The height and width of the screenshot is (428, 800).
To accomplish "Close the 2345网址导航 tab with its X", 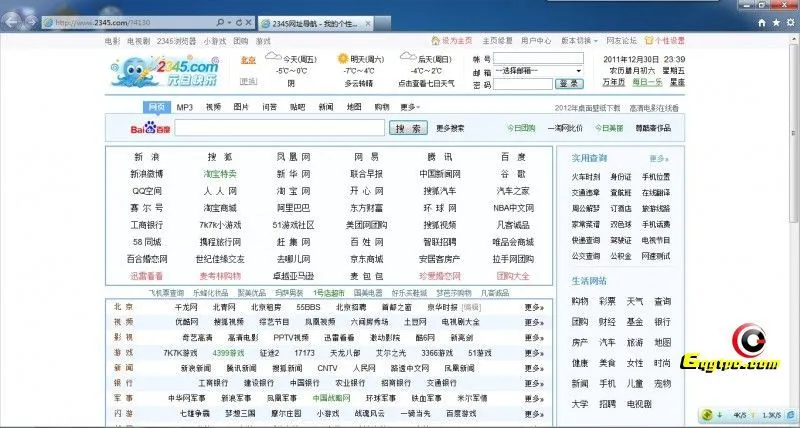I will tap(368, 23).
